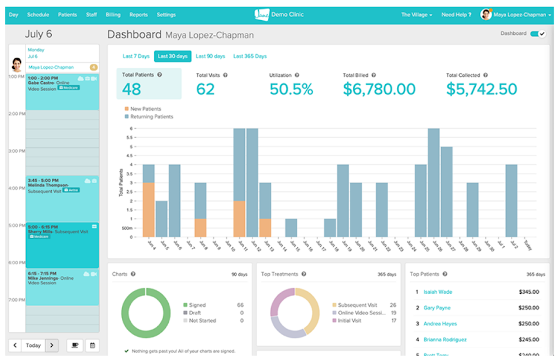The height and width of the screenshot is (364, 560).
Task: Select the Total Collected metric
Action: pyautogui.click(x=481, y=84)
